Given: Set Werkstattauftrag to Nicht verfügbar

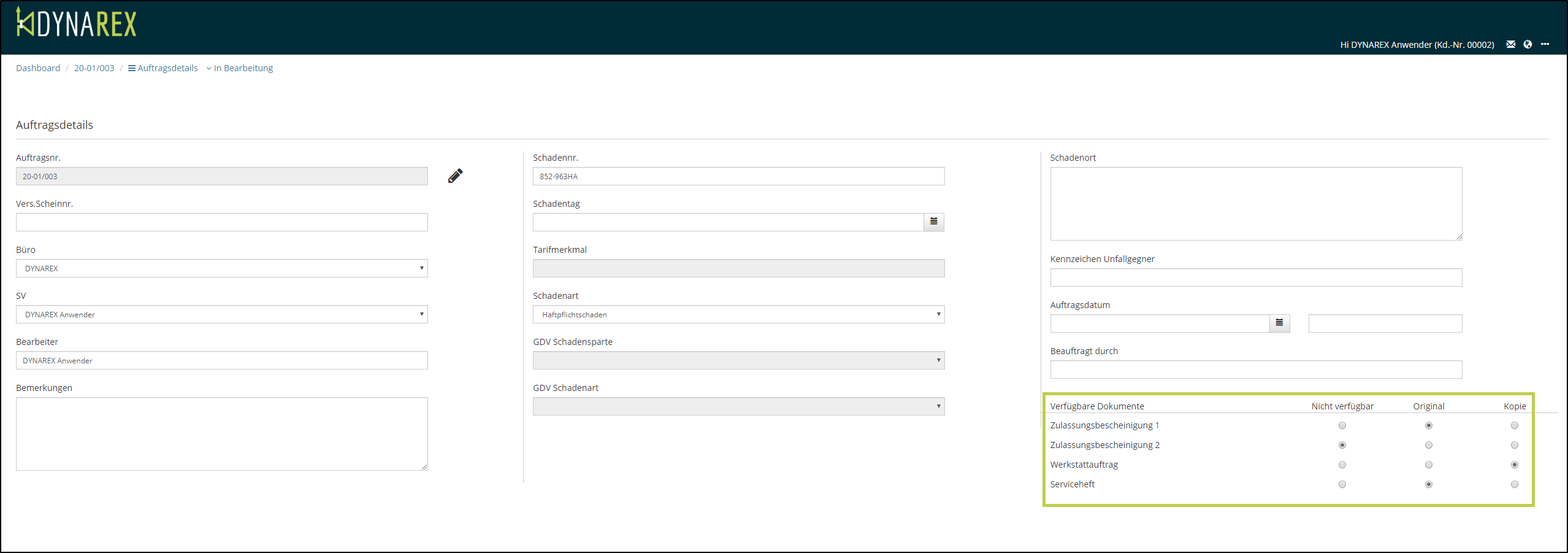Looking at the screenshot, I should pyautogui.click(x=1342, y=465).
